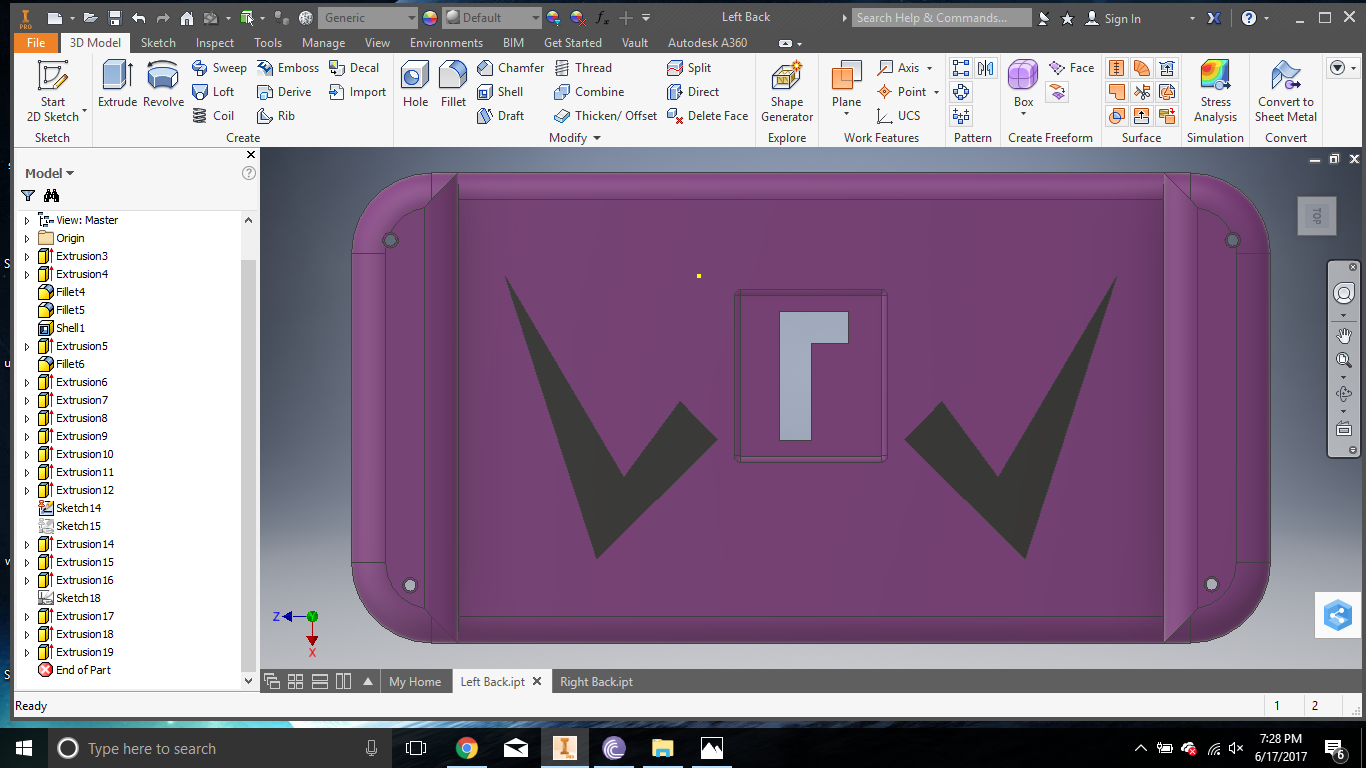The width and height of the screenshot is (1366, 768).
Task: Click the Sweep tool
Action: (219, 68)
